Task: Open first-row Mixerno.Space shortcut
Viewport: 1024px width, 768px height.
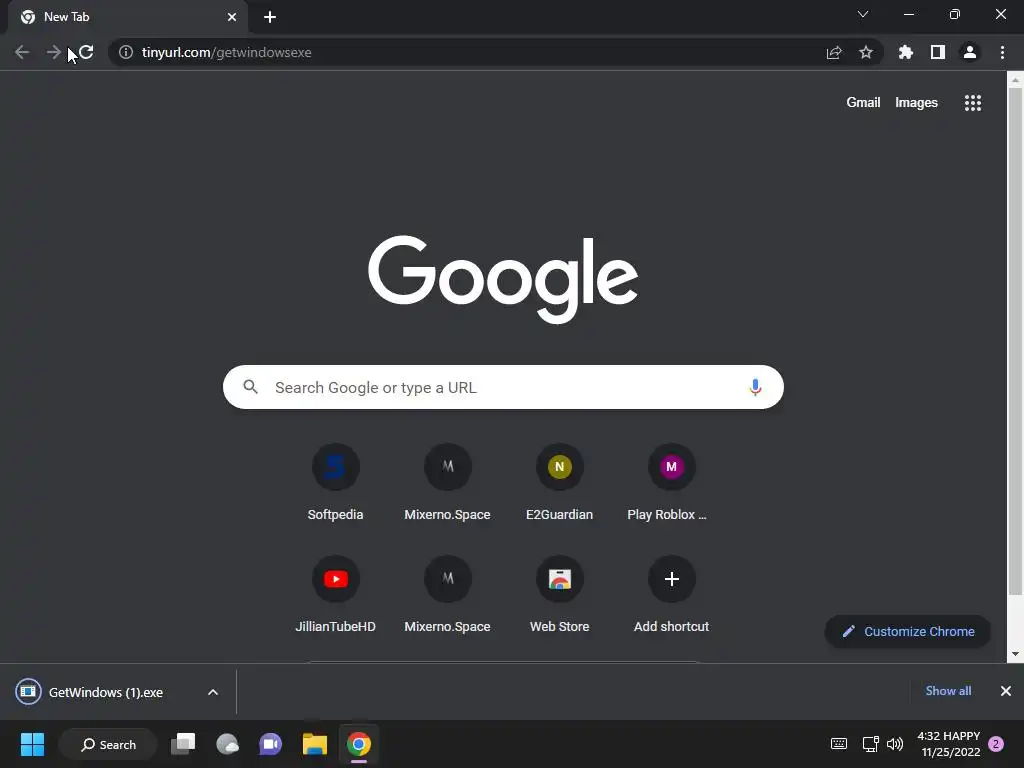Action: click(x=447, y=483)
